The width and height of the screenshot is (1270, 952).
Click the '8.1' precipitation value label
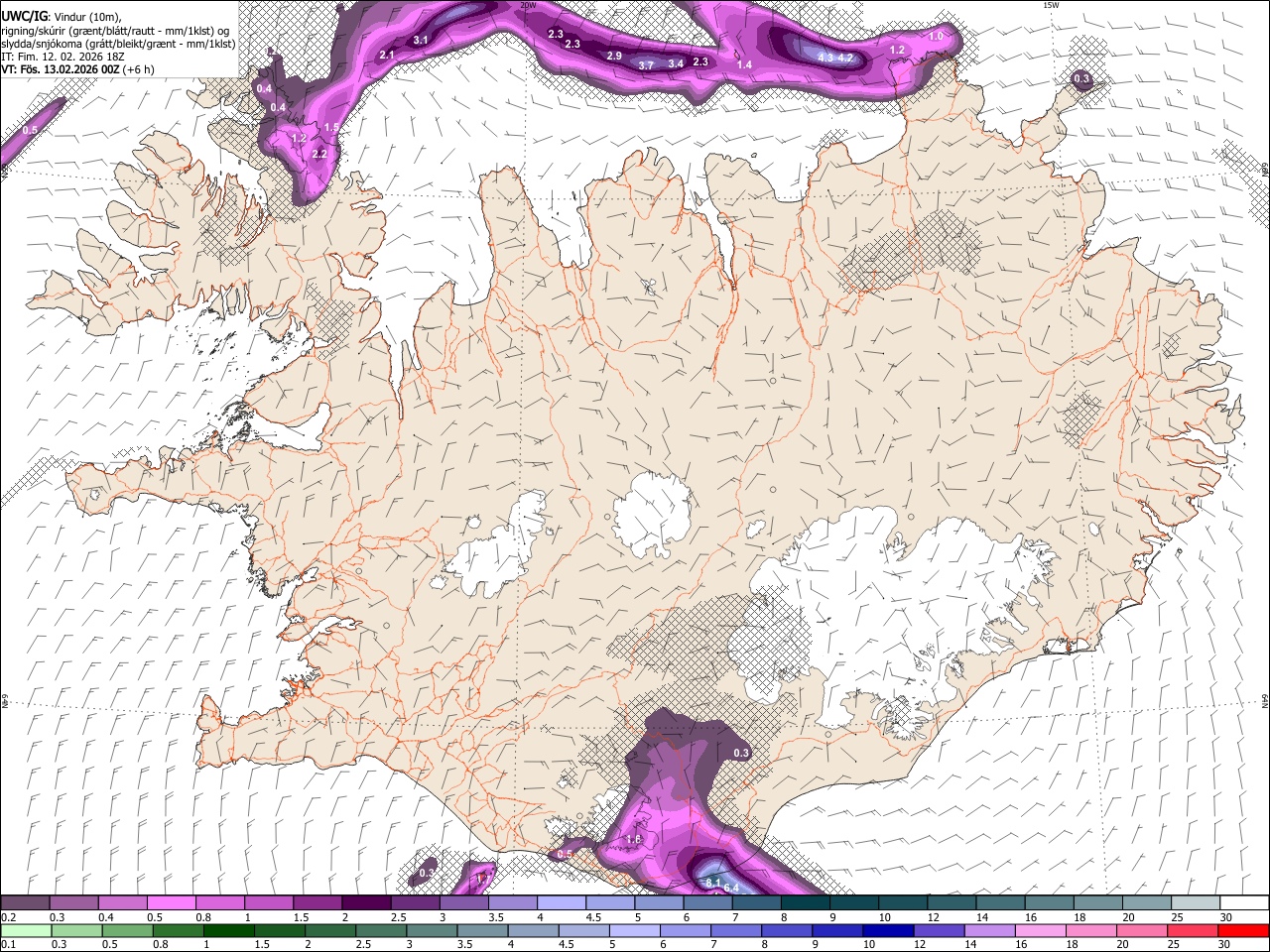pos(712,883)
